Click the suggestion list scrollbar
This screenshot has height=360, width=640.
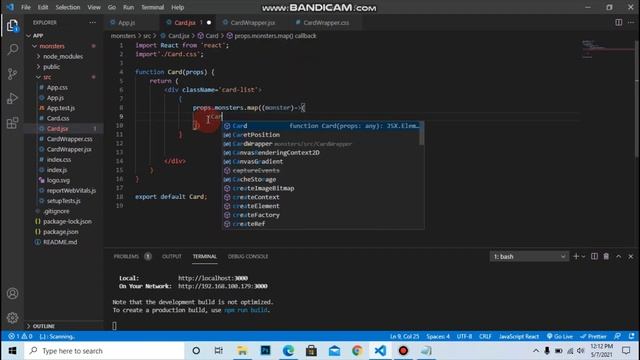pos(422,133)
